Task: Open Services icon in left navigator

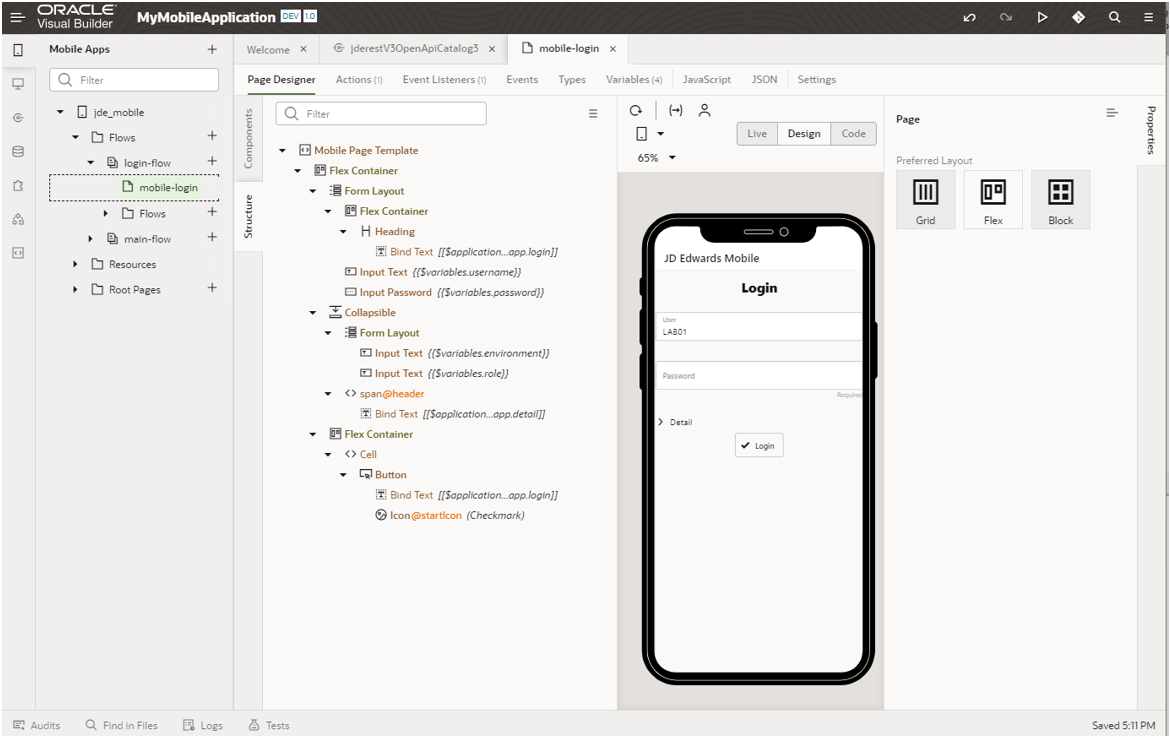Action: tap(18, 117)
